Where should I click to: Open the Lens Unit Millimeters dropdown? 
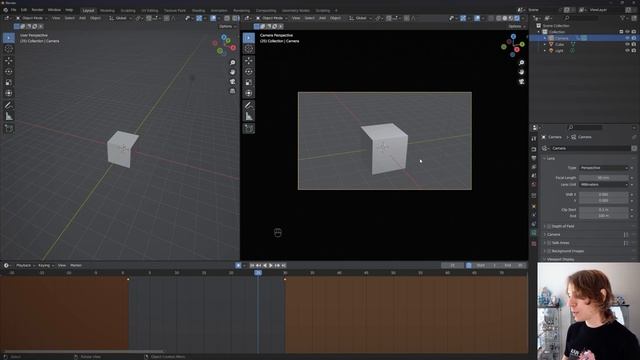[604, 184]
